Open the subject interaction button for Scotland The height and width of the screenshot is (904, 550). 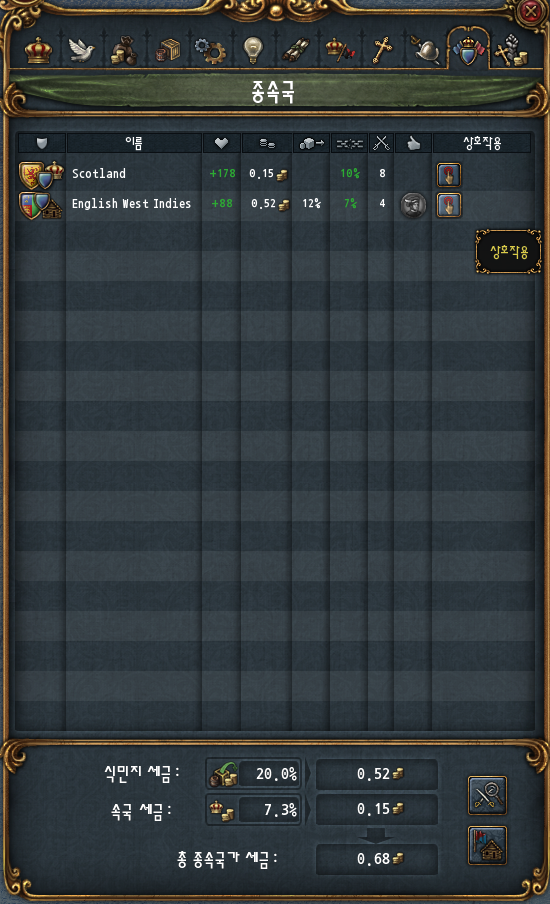tap(449, 175)
